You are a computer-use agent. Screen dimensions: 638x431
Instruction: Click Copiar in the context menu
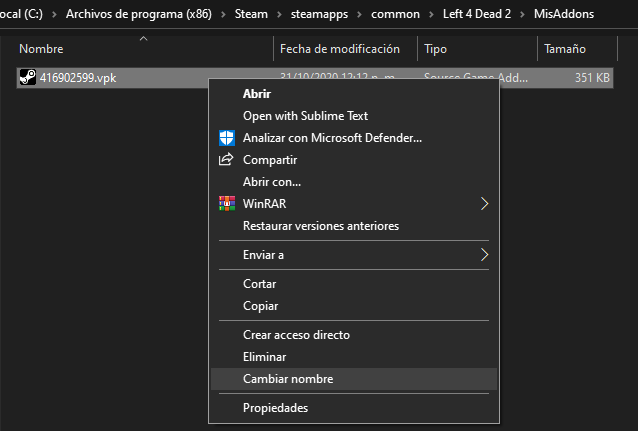(x=260, y=306)
